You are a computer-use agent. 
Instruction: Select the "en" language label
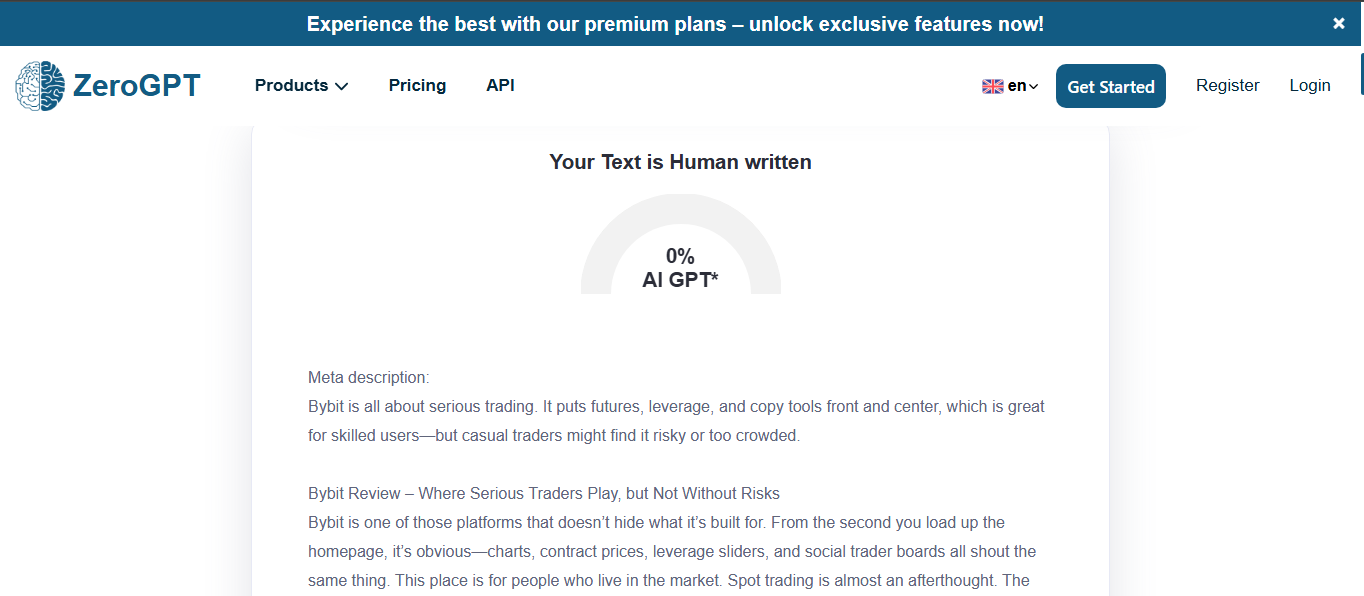pos(1016,86)
